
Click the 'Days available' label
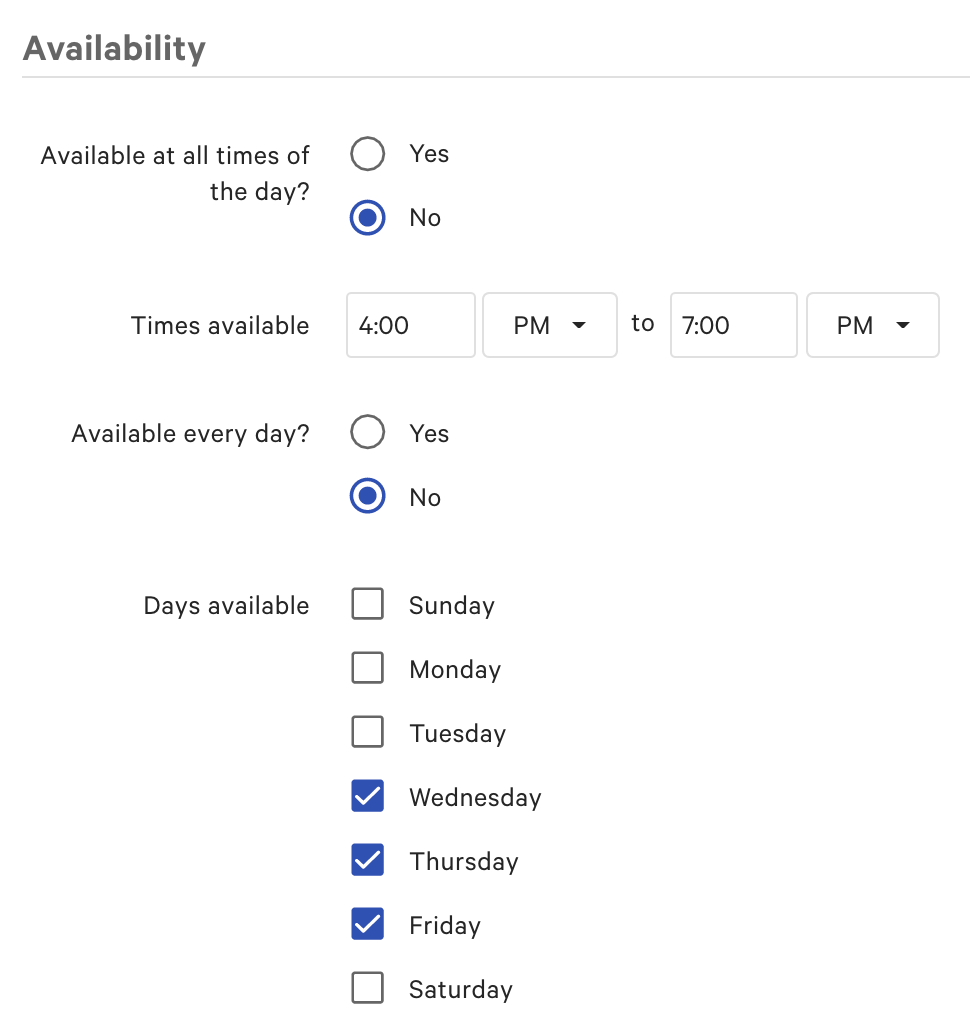(226, 606)
